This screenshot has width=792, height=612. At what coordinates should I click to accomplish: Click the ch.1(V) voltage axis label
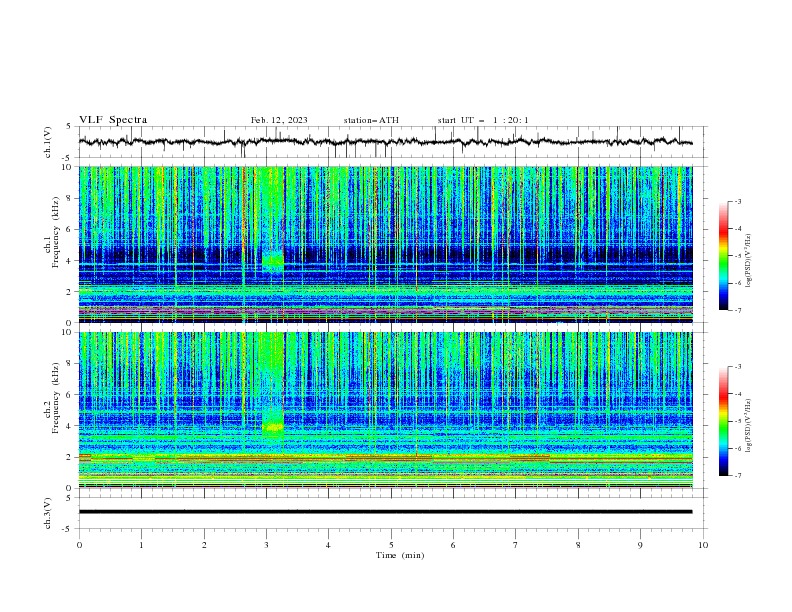48,142
